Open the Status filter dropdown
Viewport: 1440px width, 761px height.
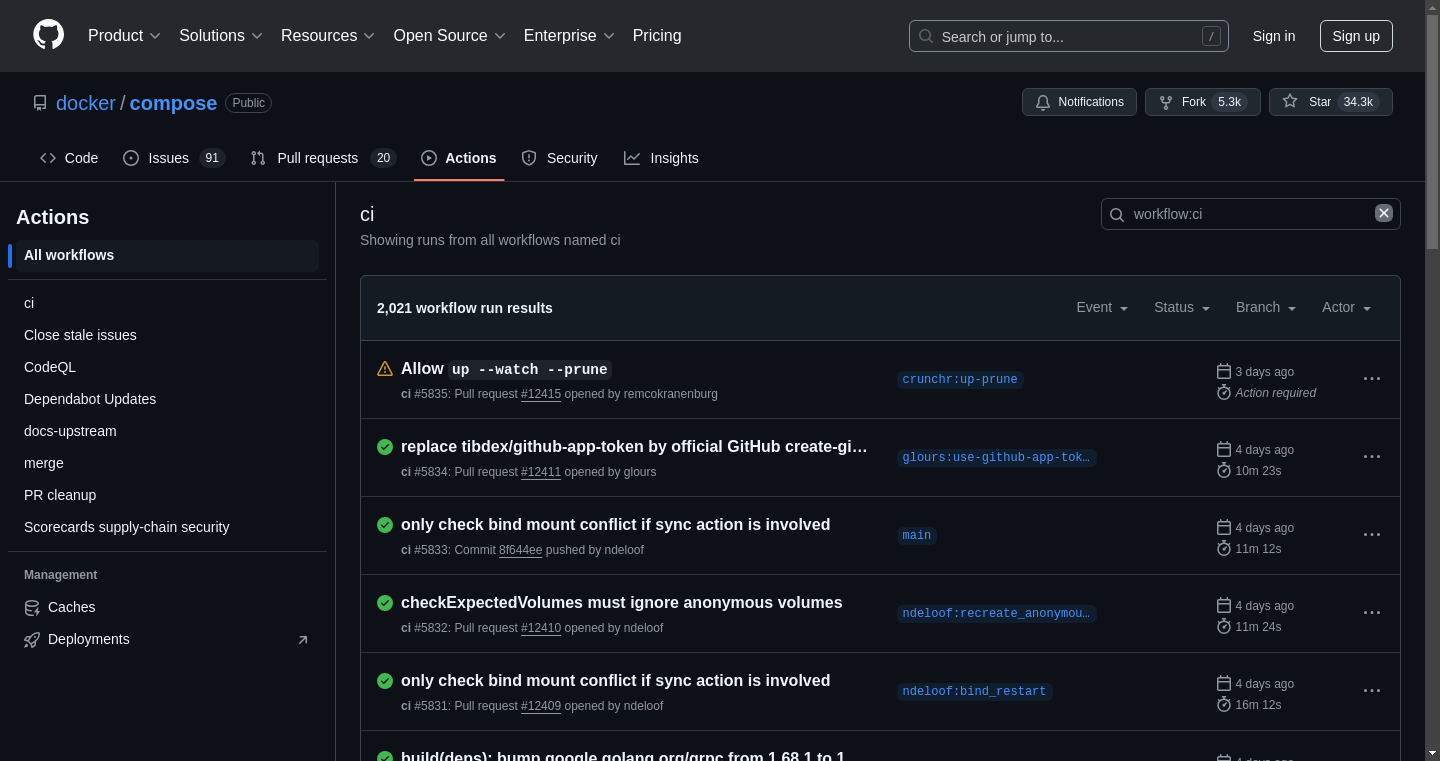pyautogui.click(x=1182, y=307)
